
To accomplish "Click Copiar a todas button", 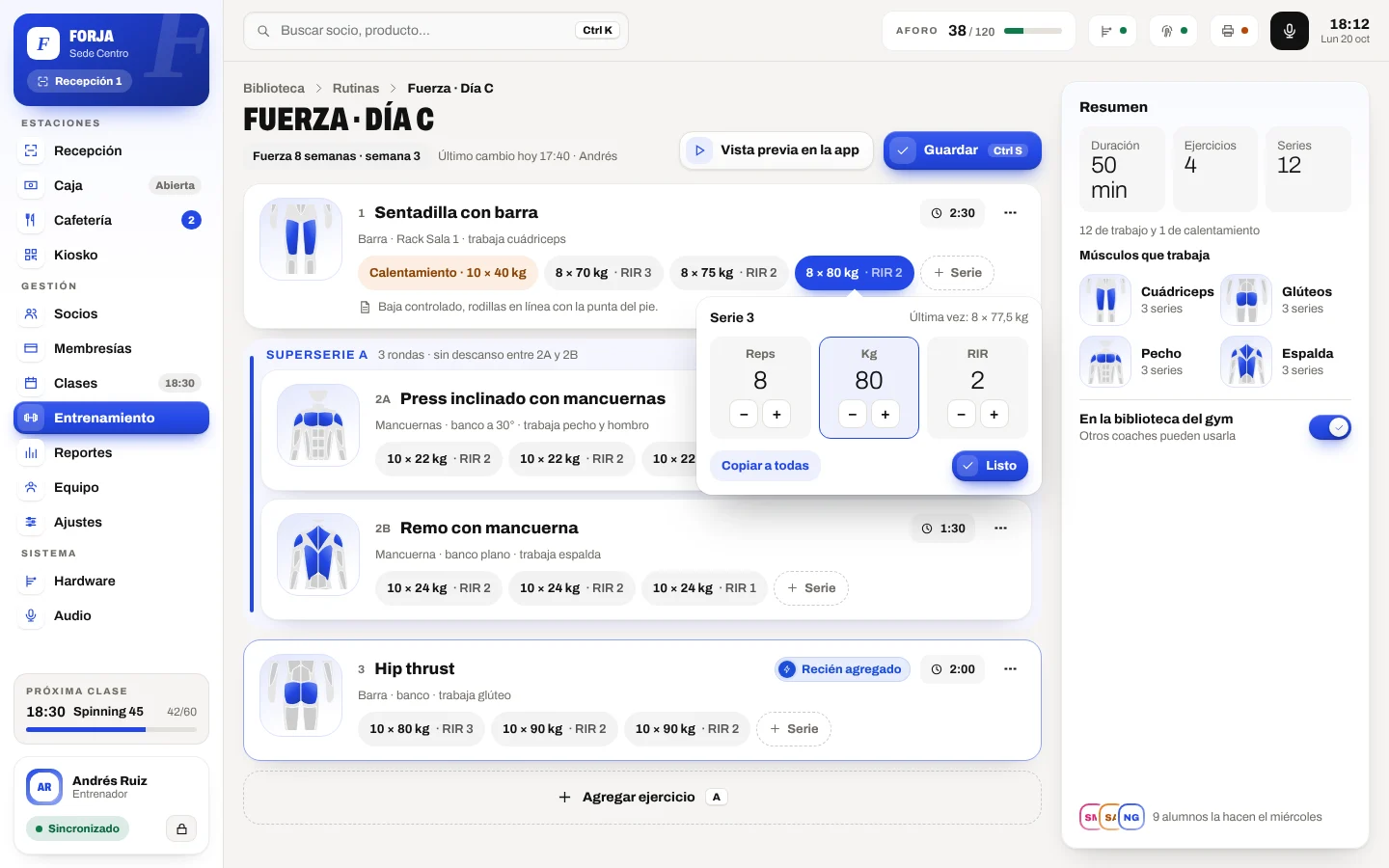I will pos(765,466).
